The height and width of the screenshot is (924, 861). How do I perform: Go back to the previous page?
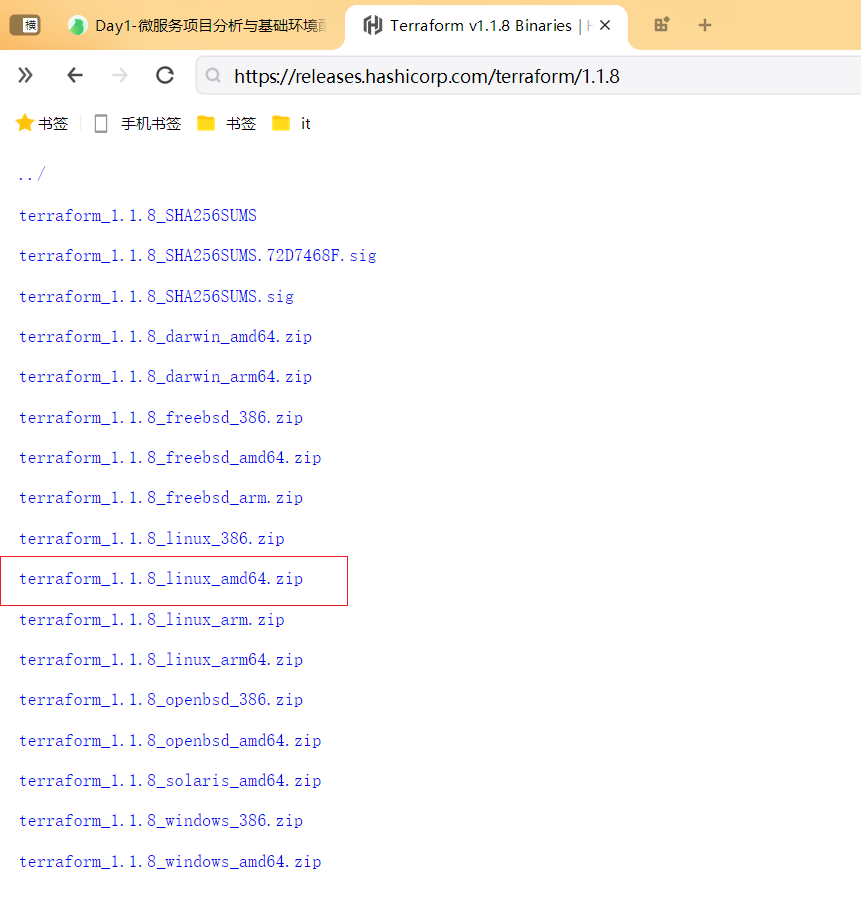(x=75, y=75)
